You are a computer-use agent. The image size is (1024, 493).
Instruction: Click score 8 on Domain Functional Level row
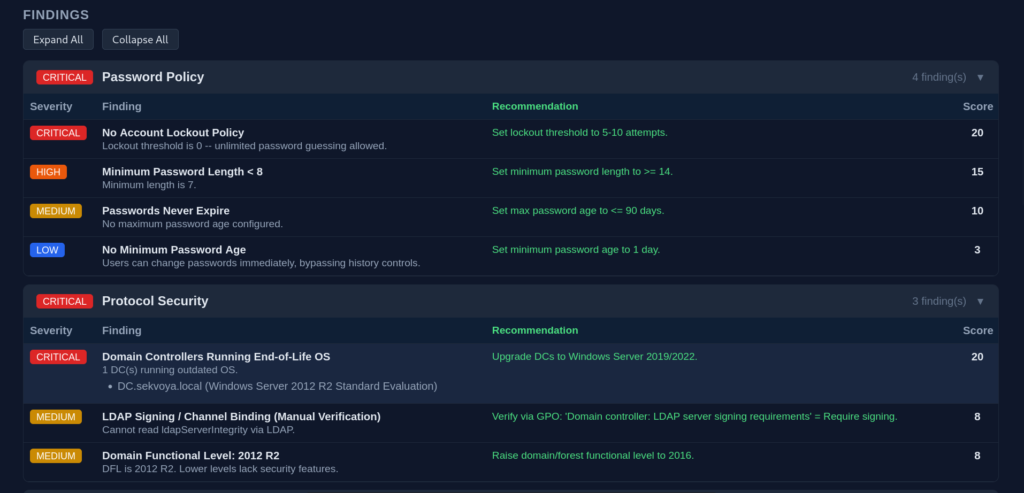[977, 456]
